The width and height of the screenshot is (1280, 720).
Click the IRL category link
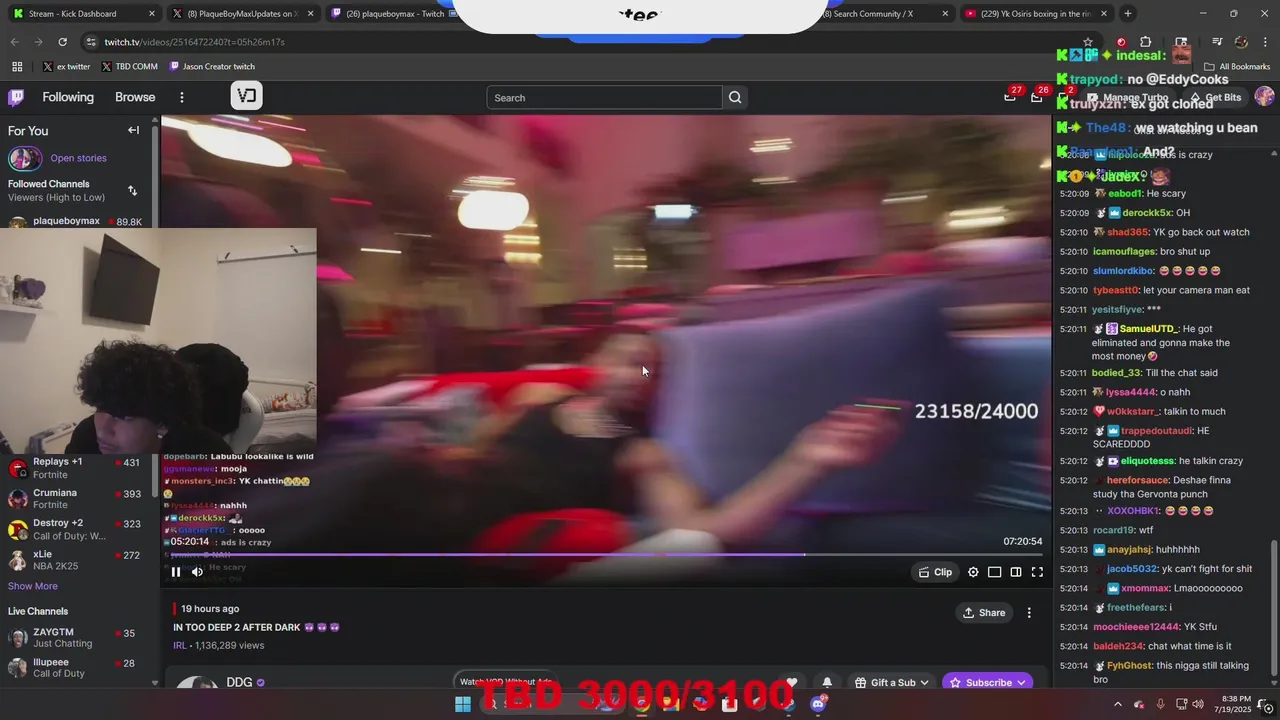[180, 646]
